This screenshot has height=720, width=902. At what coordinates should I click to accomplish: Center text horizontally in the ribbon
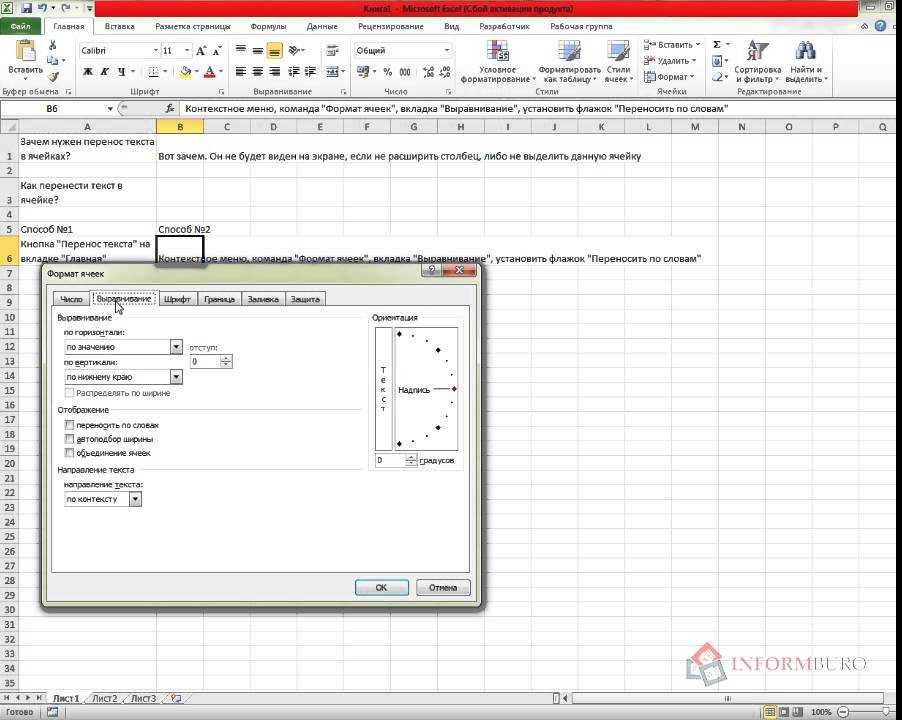[x=258, y=72]
